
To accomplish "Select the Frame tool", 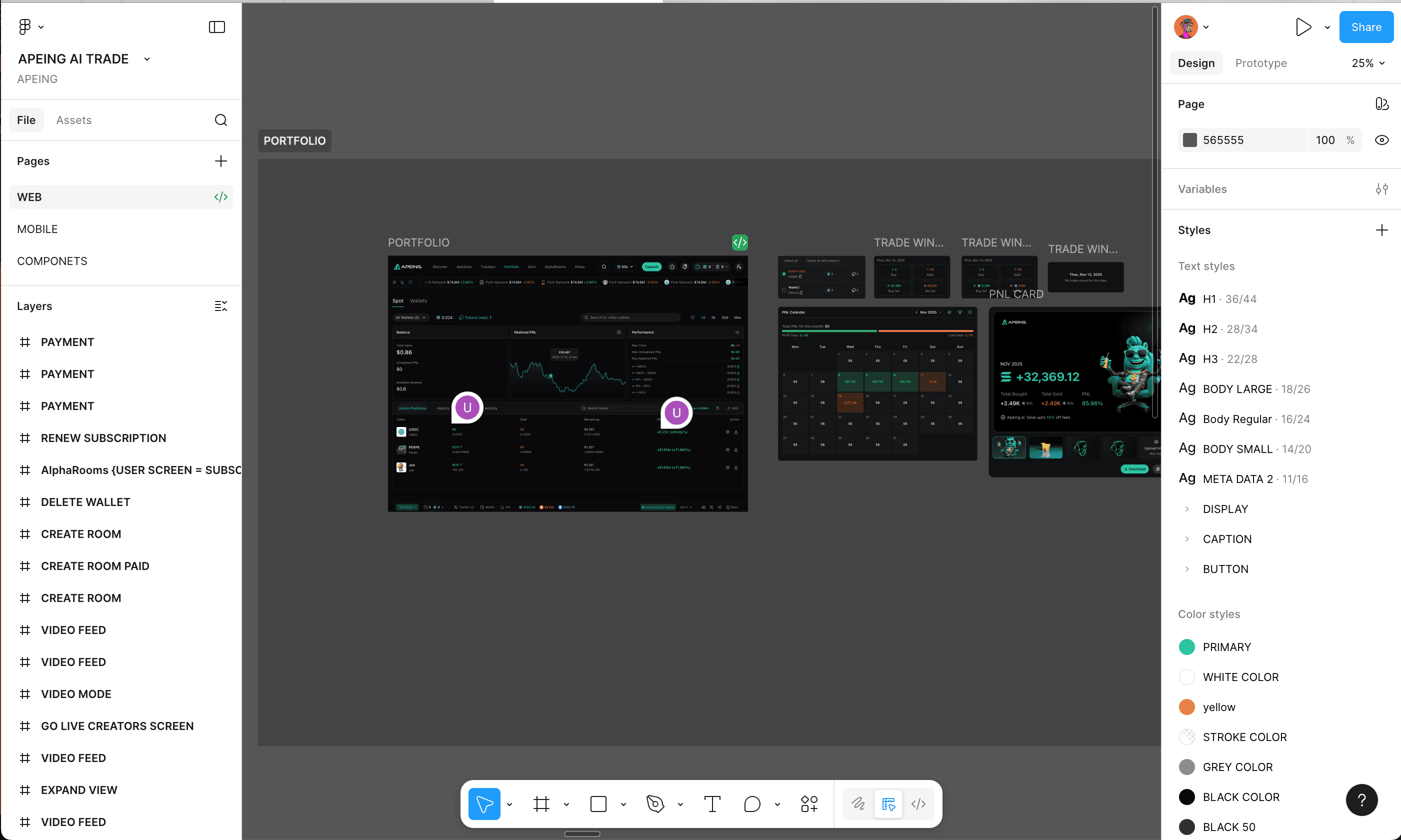I will coord(541,804).
